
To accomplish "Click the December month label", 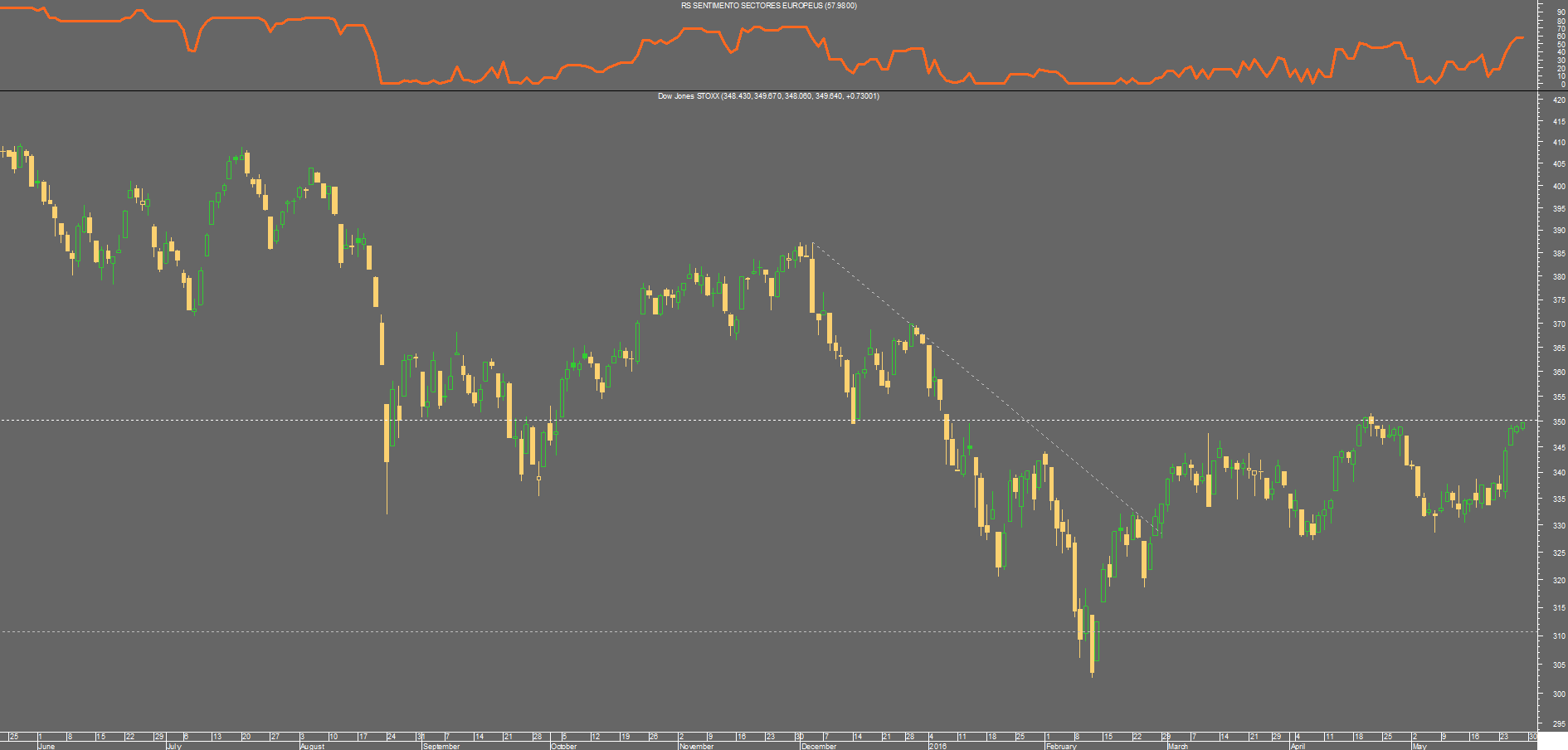I will [819, 746].
